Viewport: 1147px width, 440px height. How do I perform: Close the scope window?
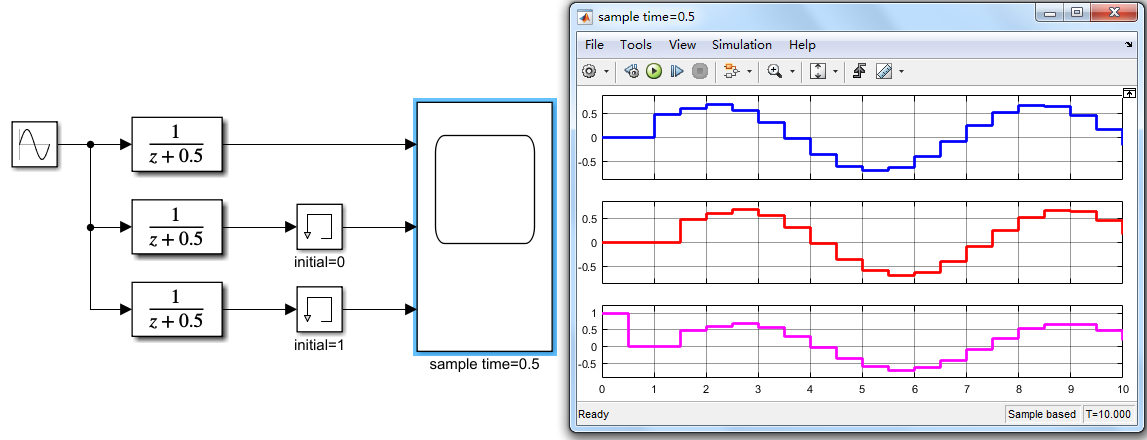[x=1112, y=12]
